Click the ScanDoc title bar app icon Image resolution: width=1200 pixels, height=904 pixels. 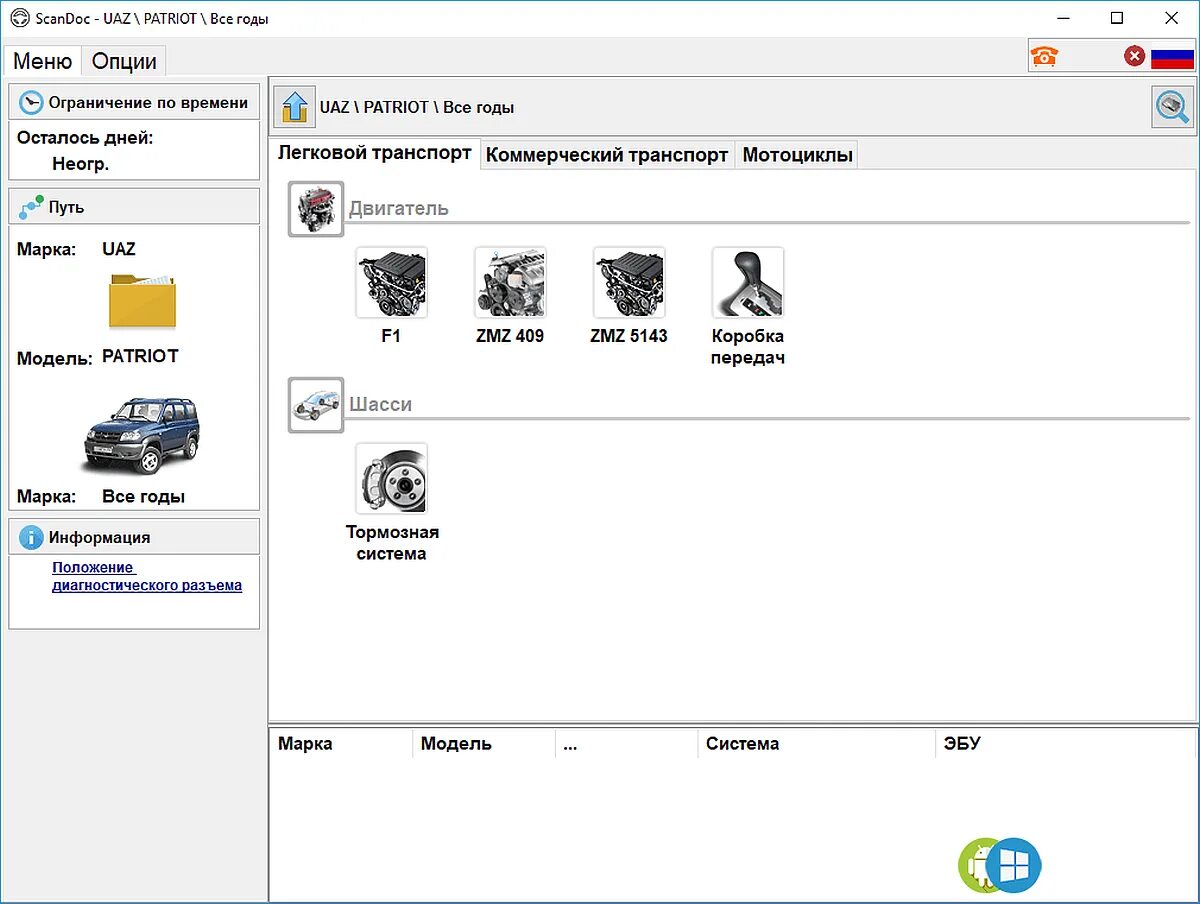(x=18, y=18)
